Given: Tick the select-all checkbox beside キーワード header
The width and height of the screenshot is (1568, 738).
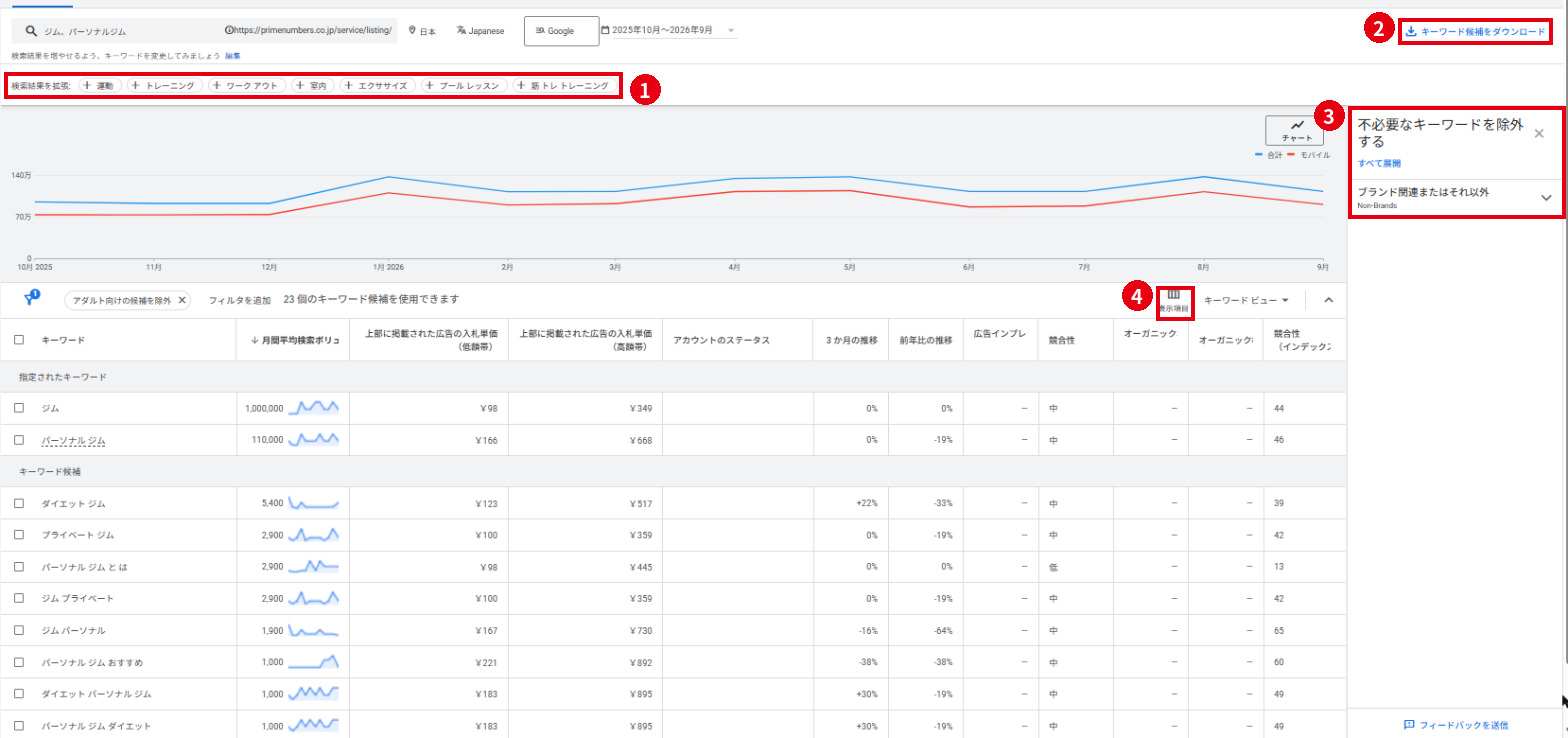Looking at the screenshot, I should [x=19, y=340].
